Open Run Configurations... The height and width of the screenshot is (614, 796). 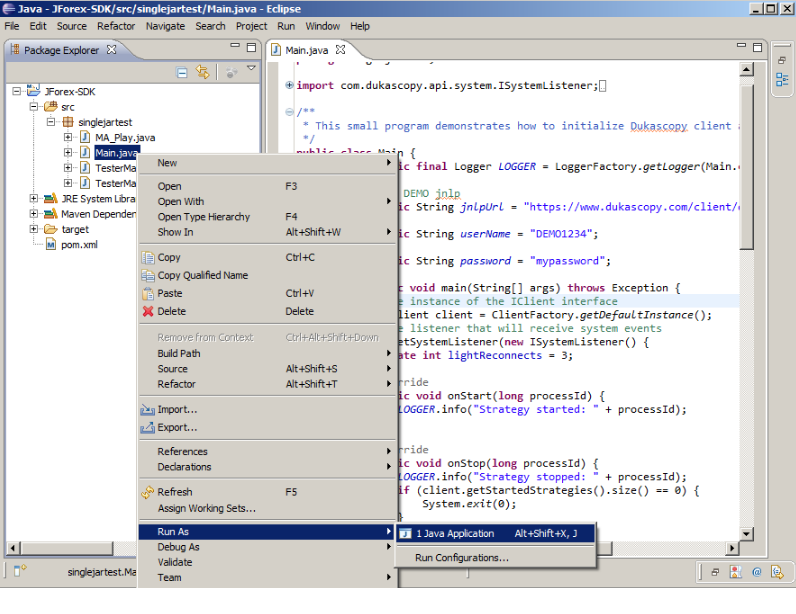(495, 558)
